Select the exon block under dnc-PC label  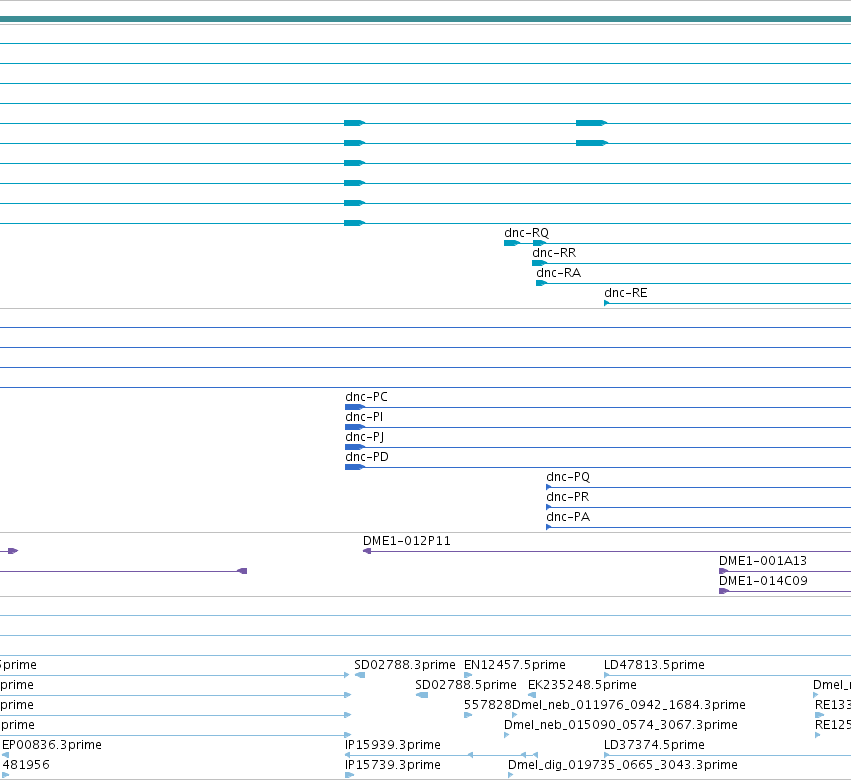pos(354,407)
